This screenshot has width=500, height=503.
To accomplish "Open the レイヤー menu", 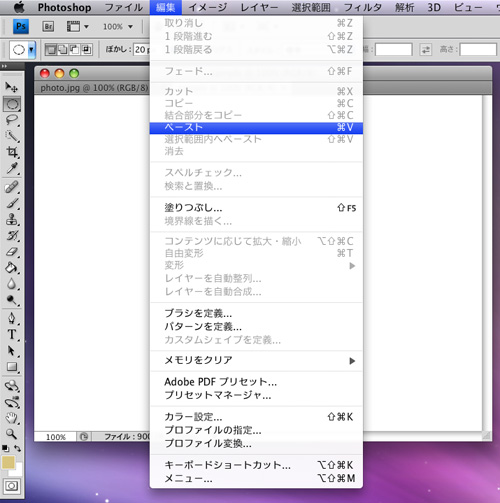I will coord(259,7).
